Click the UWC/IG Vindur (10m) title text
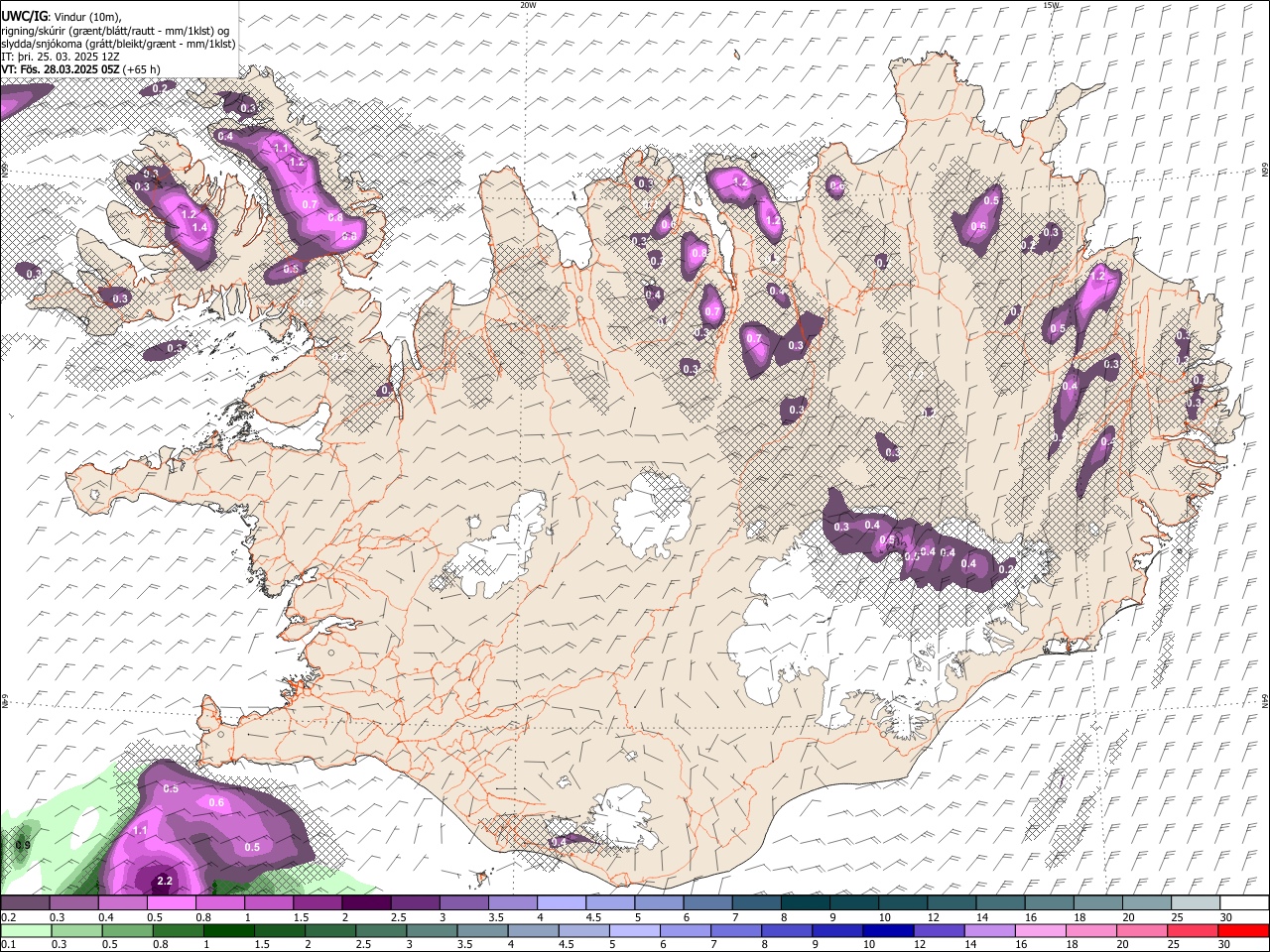 click(62, 17)
